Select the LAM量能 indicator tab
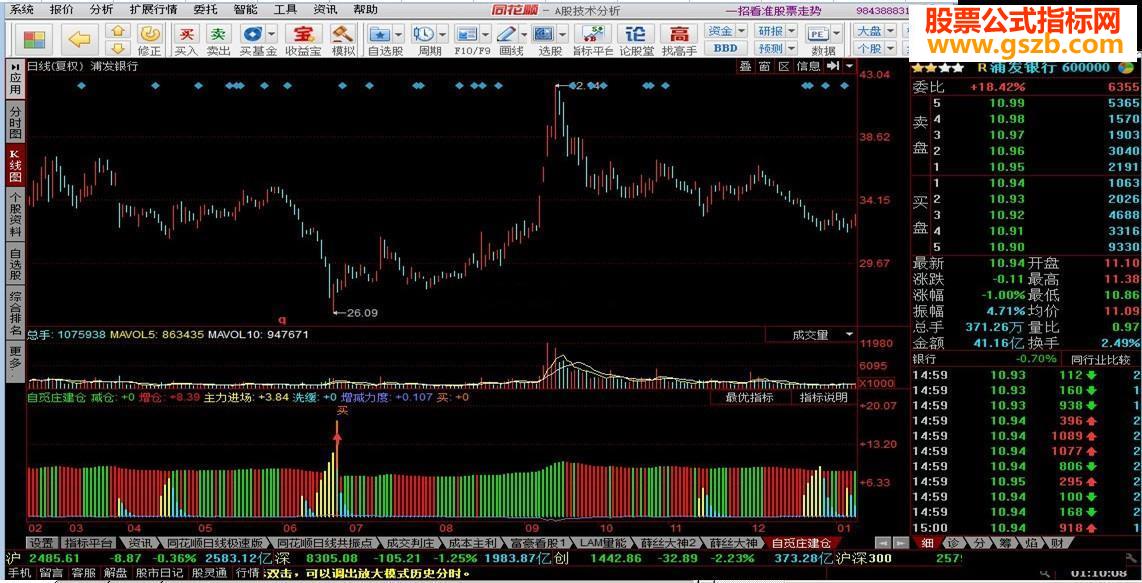 click(x=603, y=543)
